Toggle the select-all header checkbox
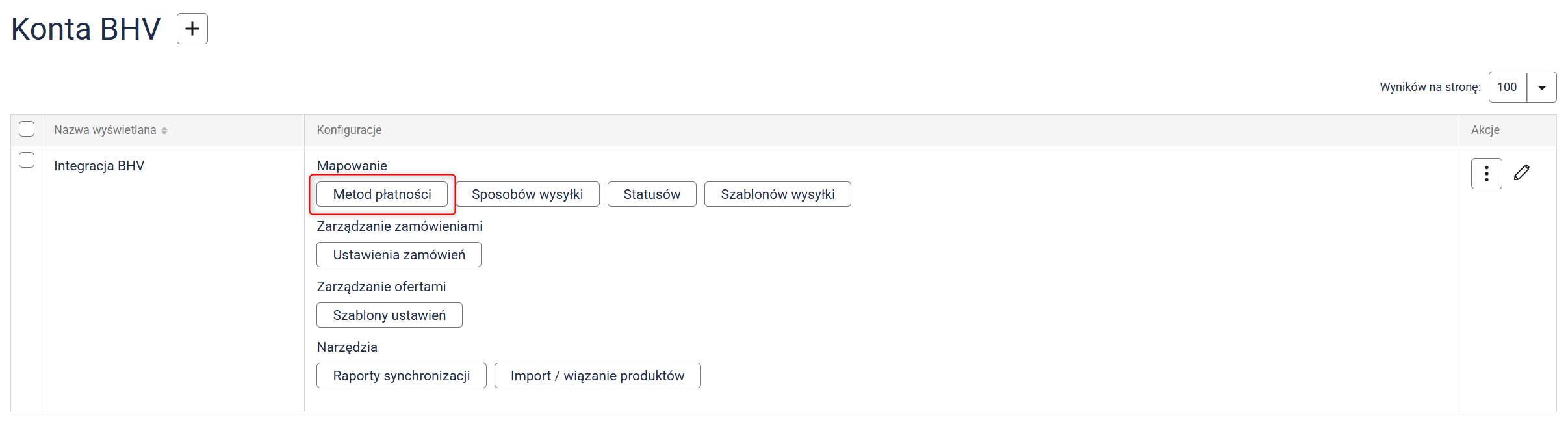 [x=27, y=129]
